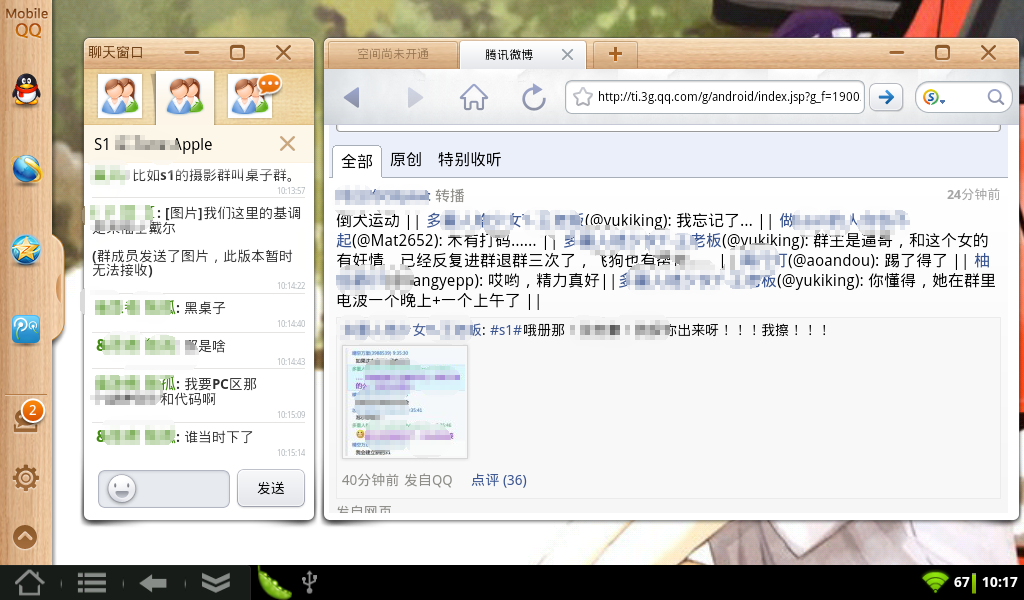Click the 黑桌子 chat message
This screenshot has width=1024, height=600.
coord(204,308)
